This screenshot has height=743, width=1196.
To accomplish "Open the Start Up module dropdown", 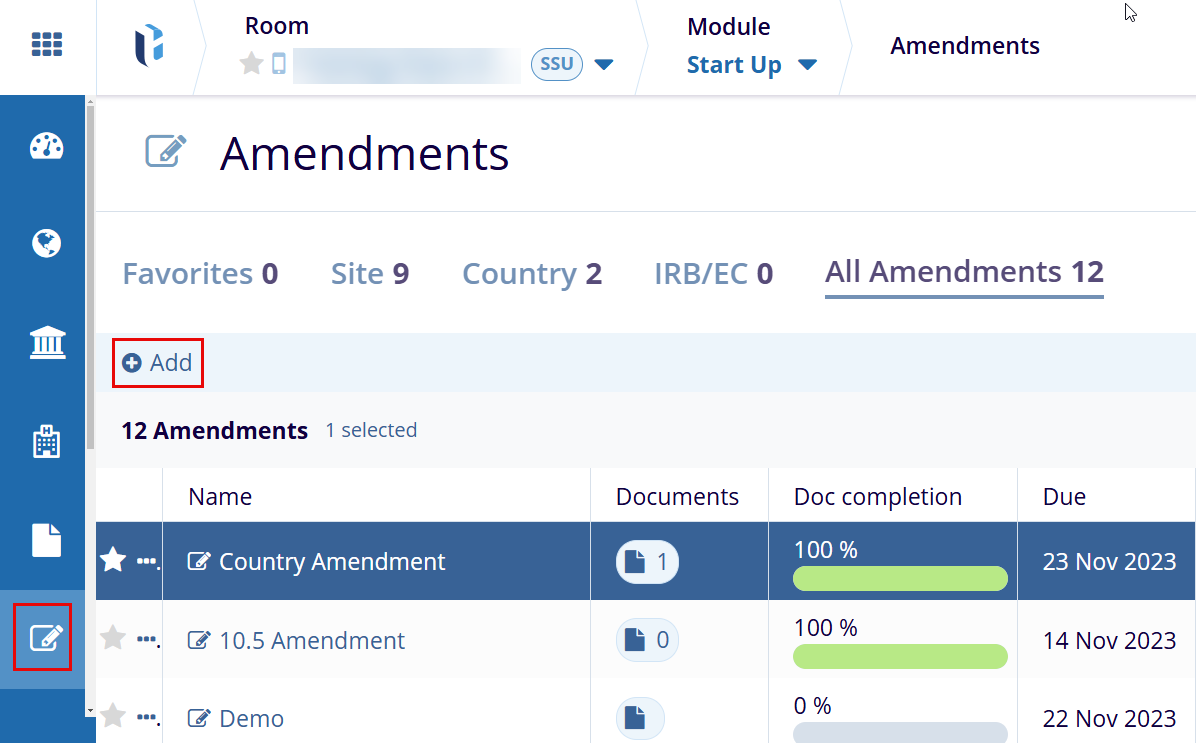I will pos(806,65).
